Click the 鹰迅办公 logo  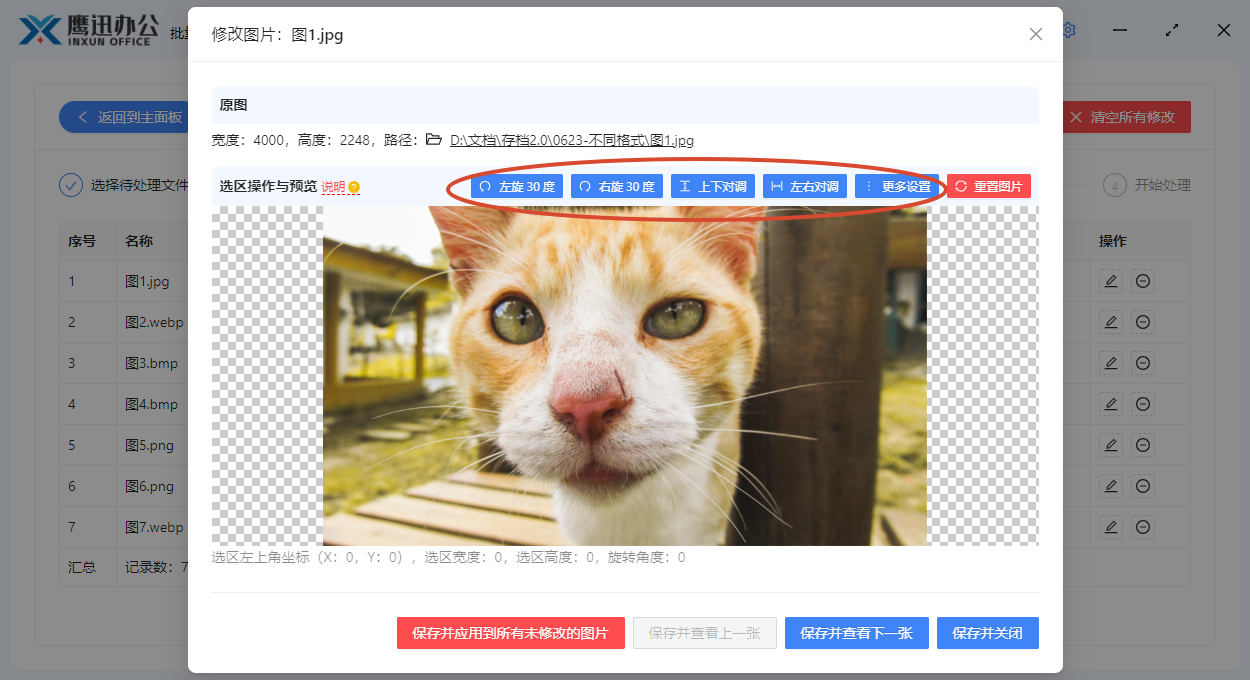88,30
